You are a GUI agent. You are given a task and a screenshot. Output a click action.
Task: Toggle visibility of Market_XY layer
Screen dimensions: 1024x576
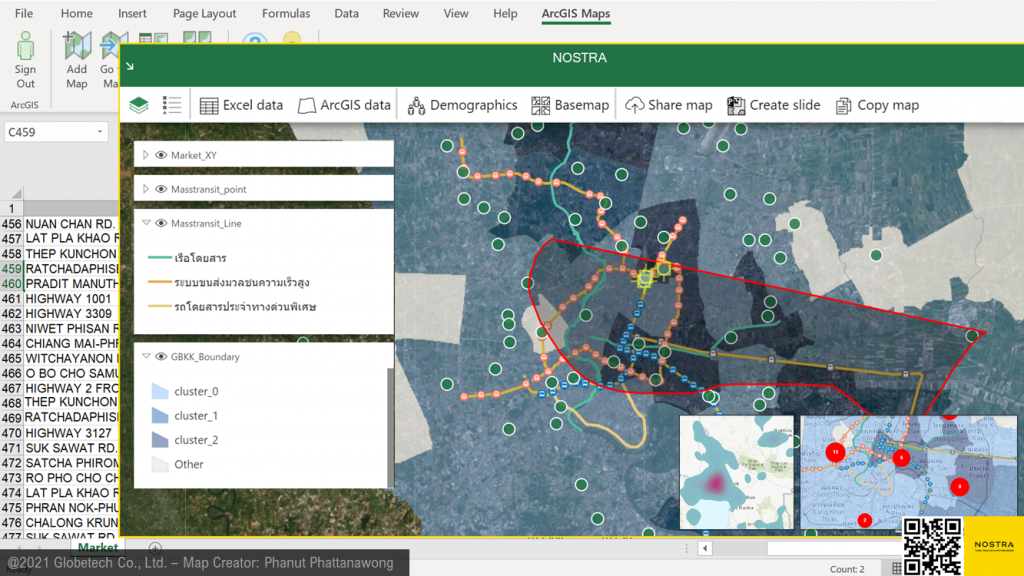[161, 155]
